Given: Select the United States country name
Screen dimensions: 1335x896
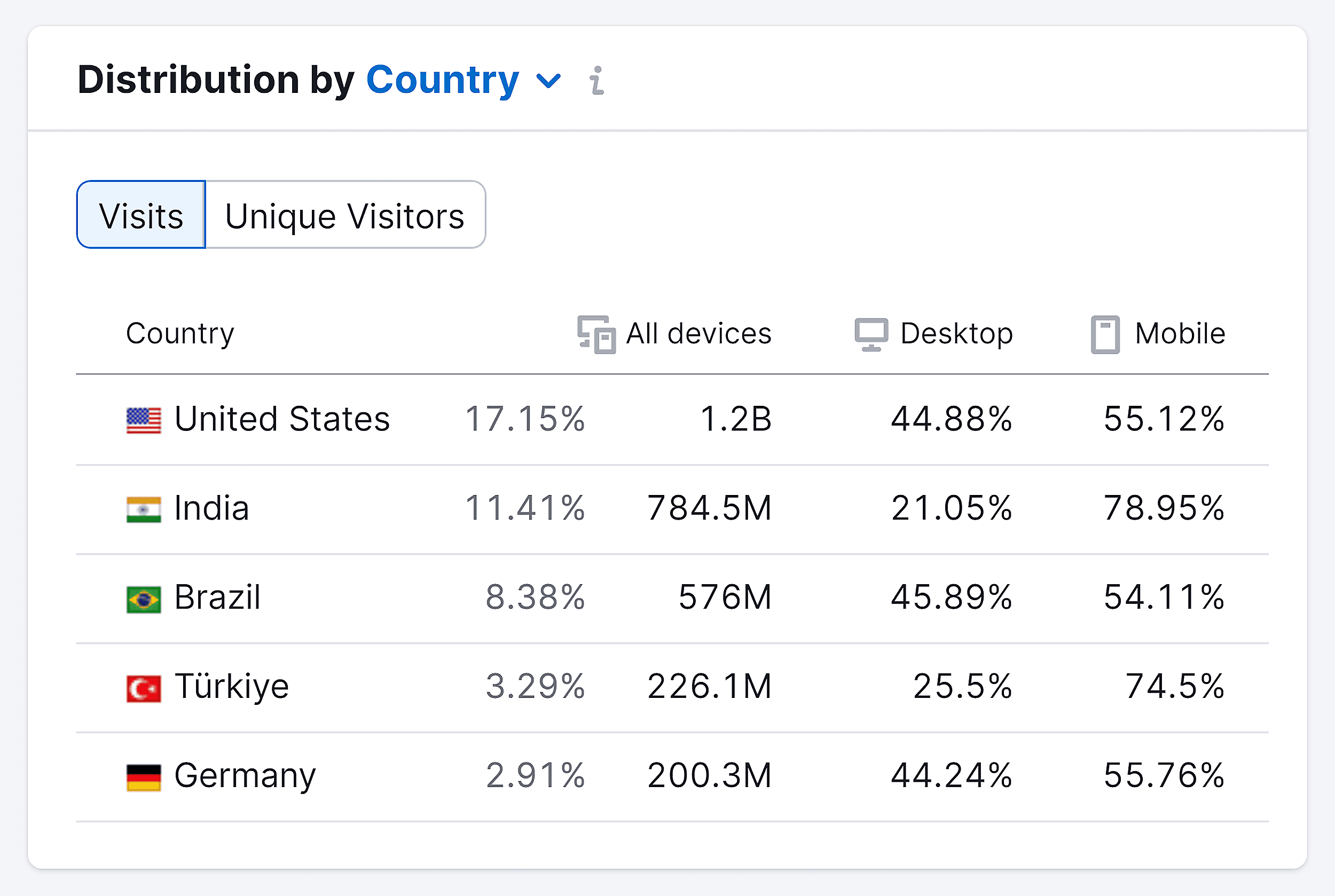Looking at the screenshot, I should coord(282,419).
